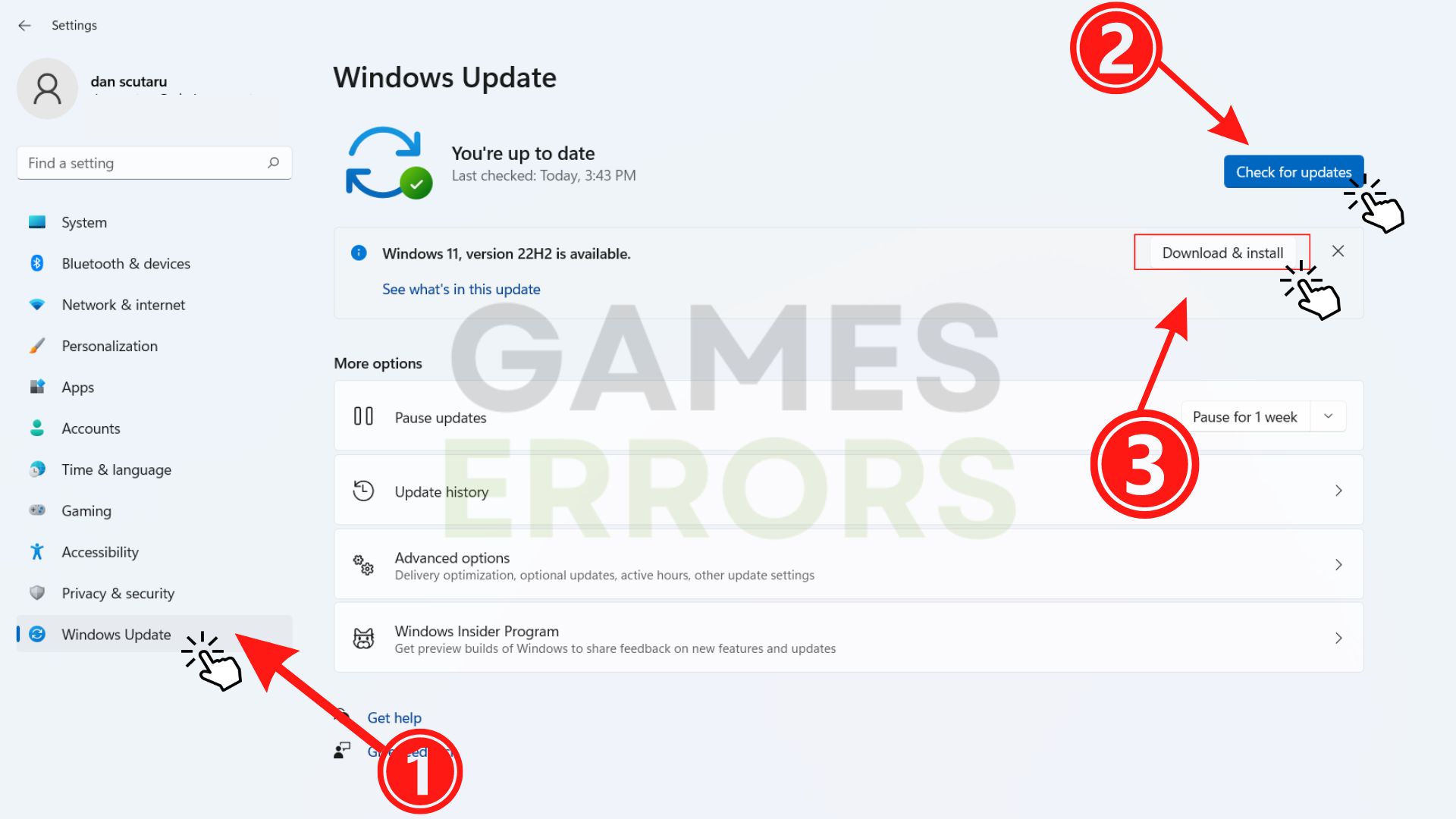Viewport: 1456px width, 819px height.
Task: Click Download & install button
Action: pos(1222,252)
